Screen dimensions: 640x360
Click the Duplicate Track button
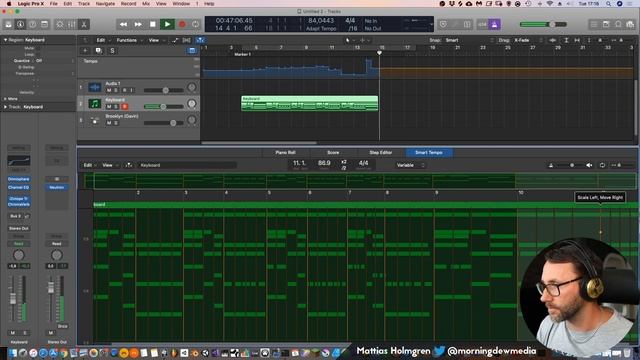99,51
